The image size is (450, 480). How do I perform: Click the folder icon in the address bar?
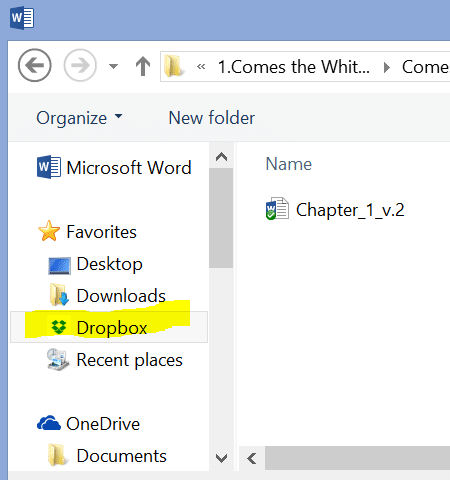[x=173, y=66]
